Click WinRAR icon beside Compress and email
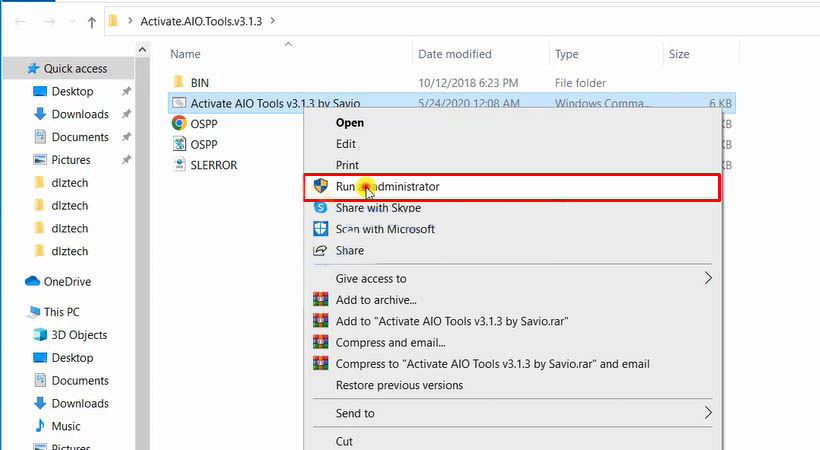This screenshot has width=820, height=450. coord(321,342)
